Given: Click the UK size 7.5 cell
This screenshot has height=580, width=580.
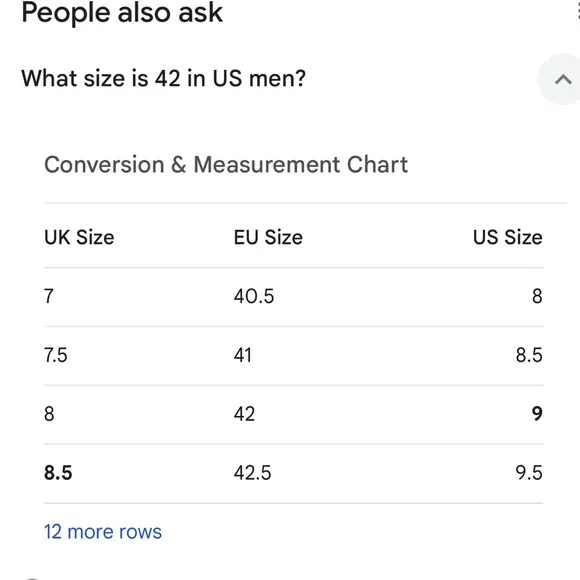Looking at the screenshot, I should click(56, 355).
